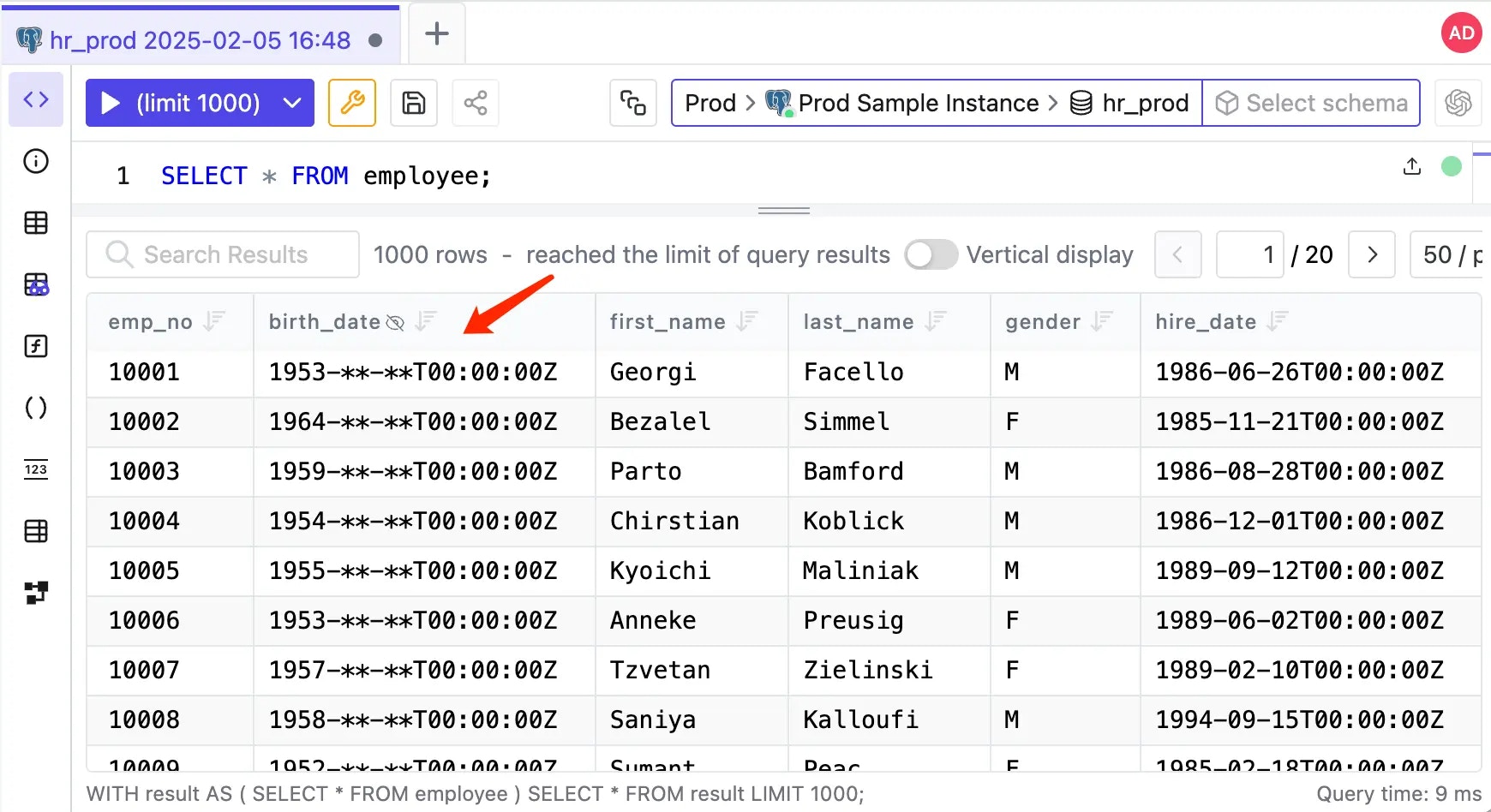This screenshot has width=1491, height=812.
Task: Open the SQL editor panel in sidebar
Action: tap(36, 99)
